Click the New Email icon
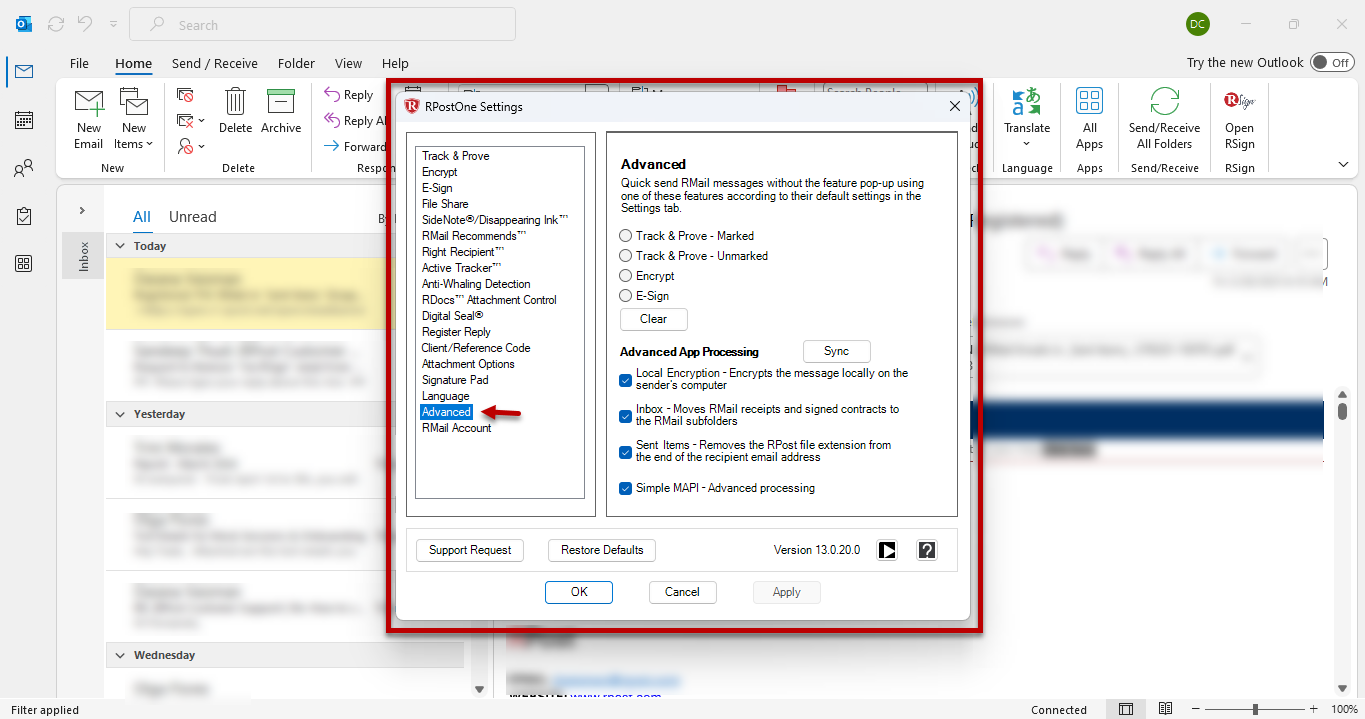Screen dimensions: 1365x719 pyautogui.click(x=89, y=104)
